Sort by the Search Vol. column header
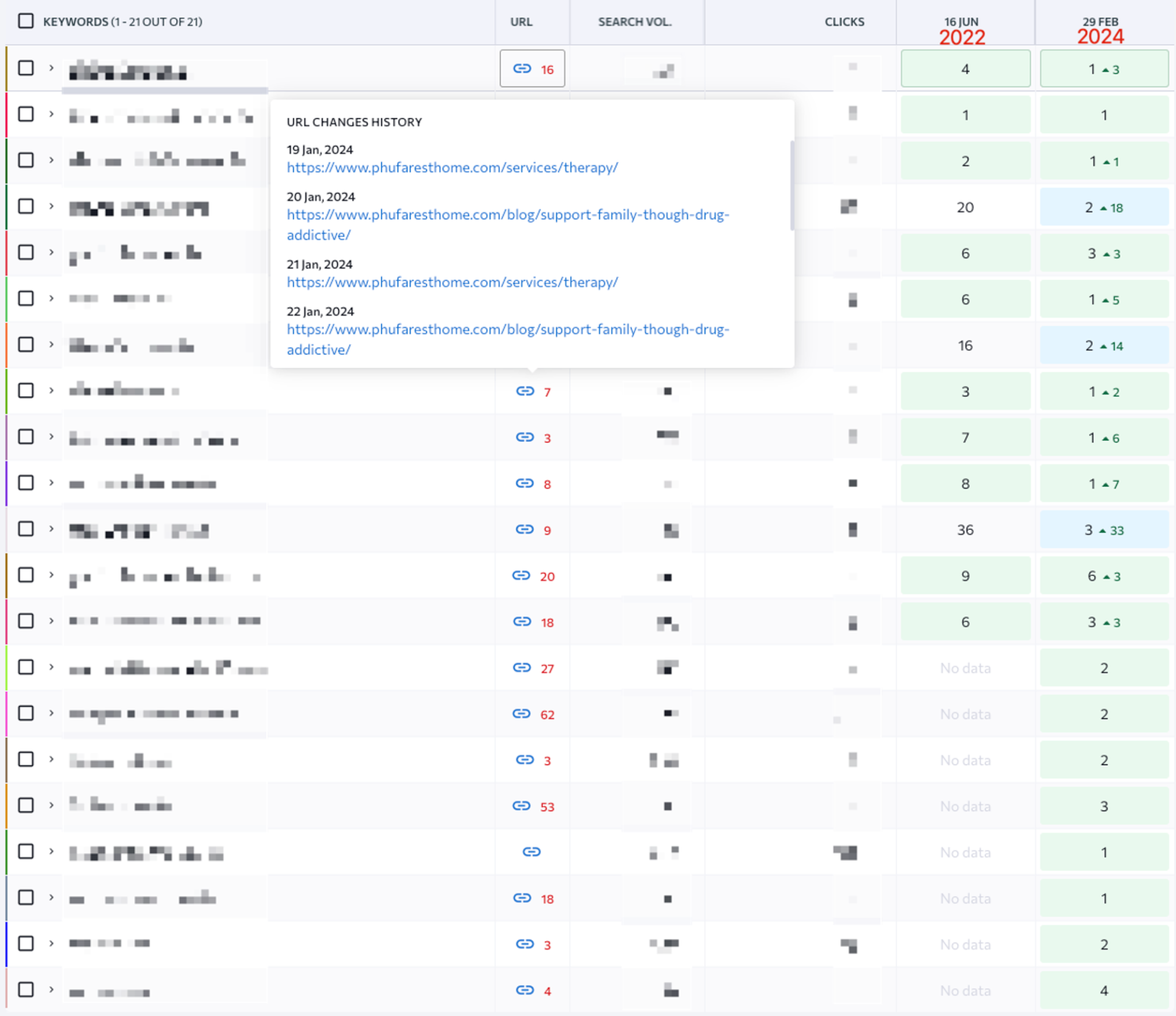This screenshot has width=1176, height=1016. [x=635, y=22]
